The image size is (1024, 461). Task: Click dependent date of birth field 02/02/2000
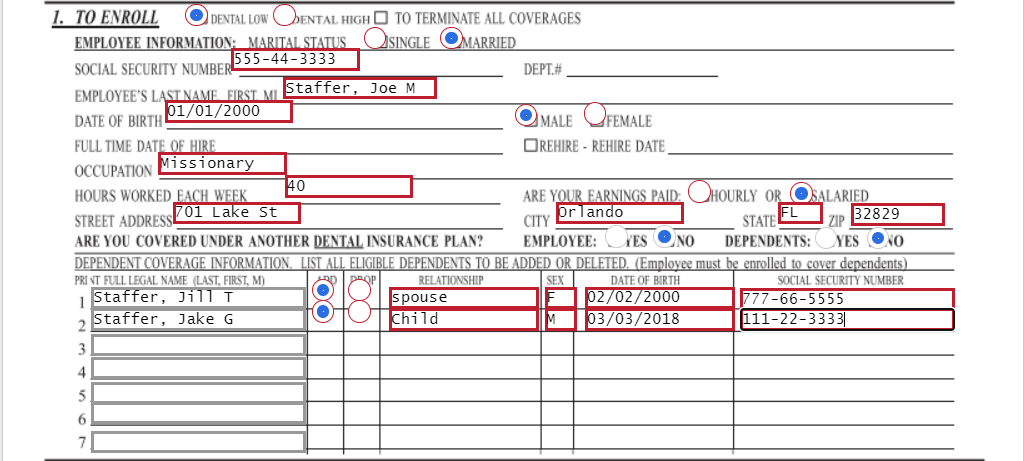coord(659,298)
